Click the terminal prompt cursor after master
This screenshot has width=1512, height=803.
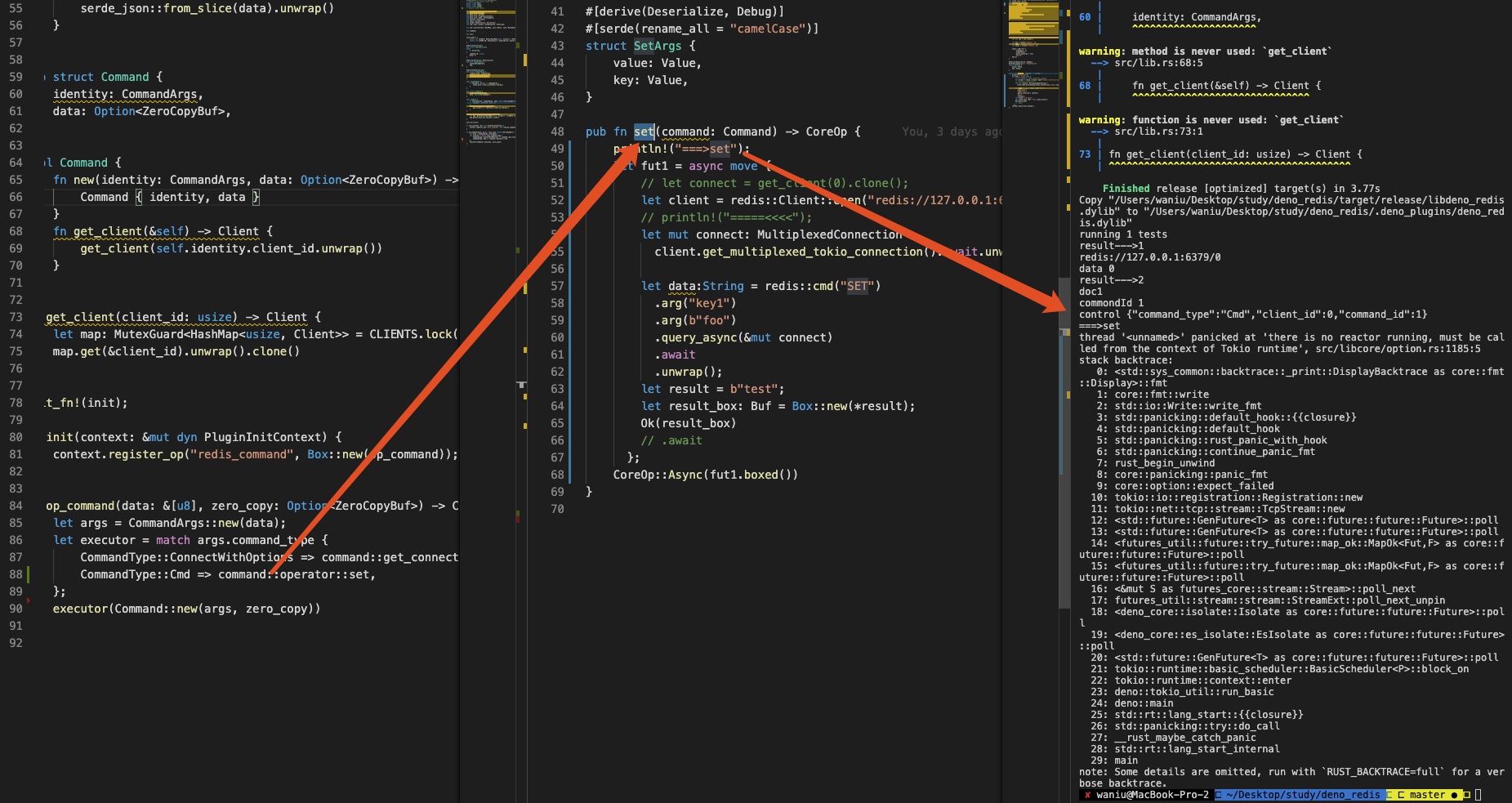pyautogui.click(x=1478, y=795)
